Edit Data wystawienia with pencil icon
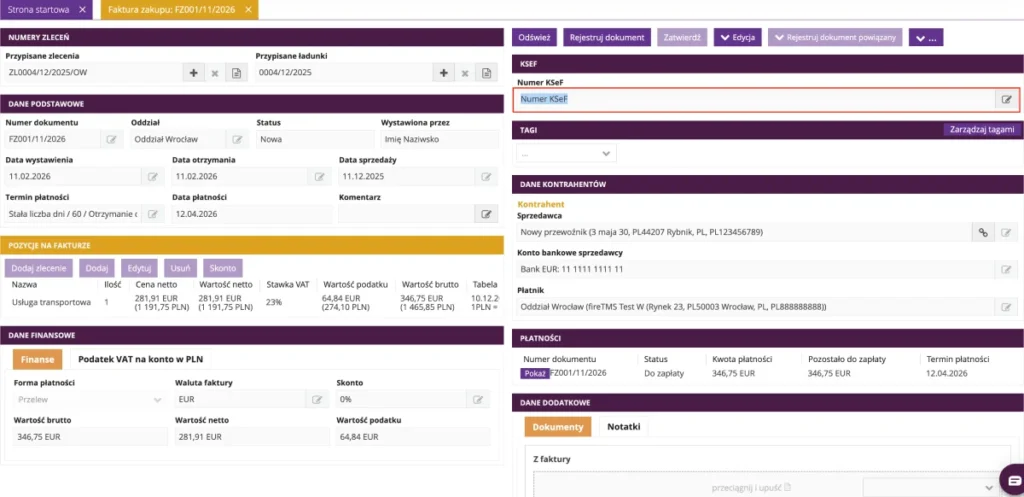This screenshot has width=1024, height=497. click(x=153, y=176)
